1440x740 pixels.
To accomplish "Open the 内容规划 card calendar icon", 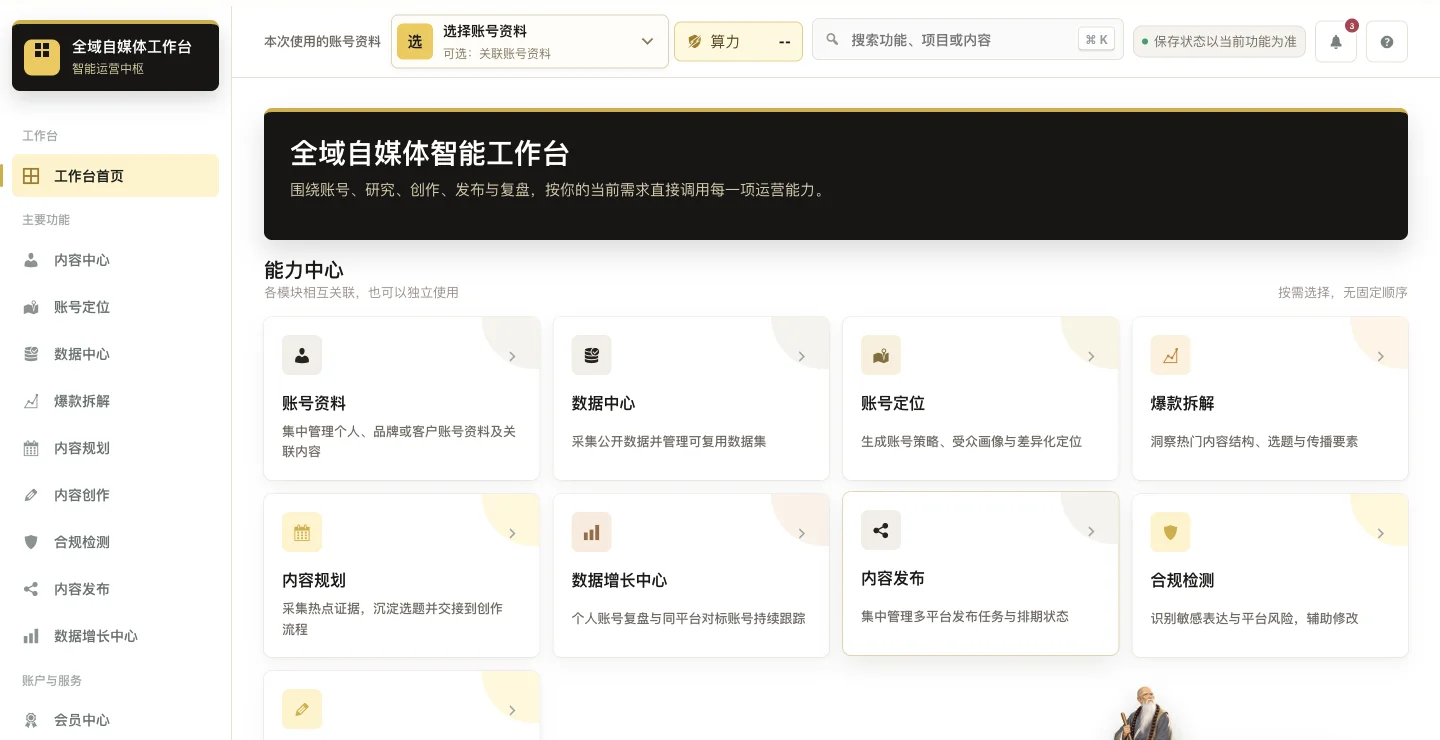I will click(x=302, y=532).
